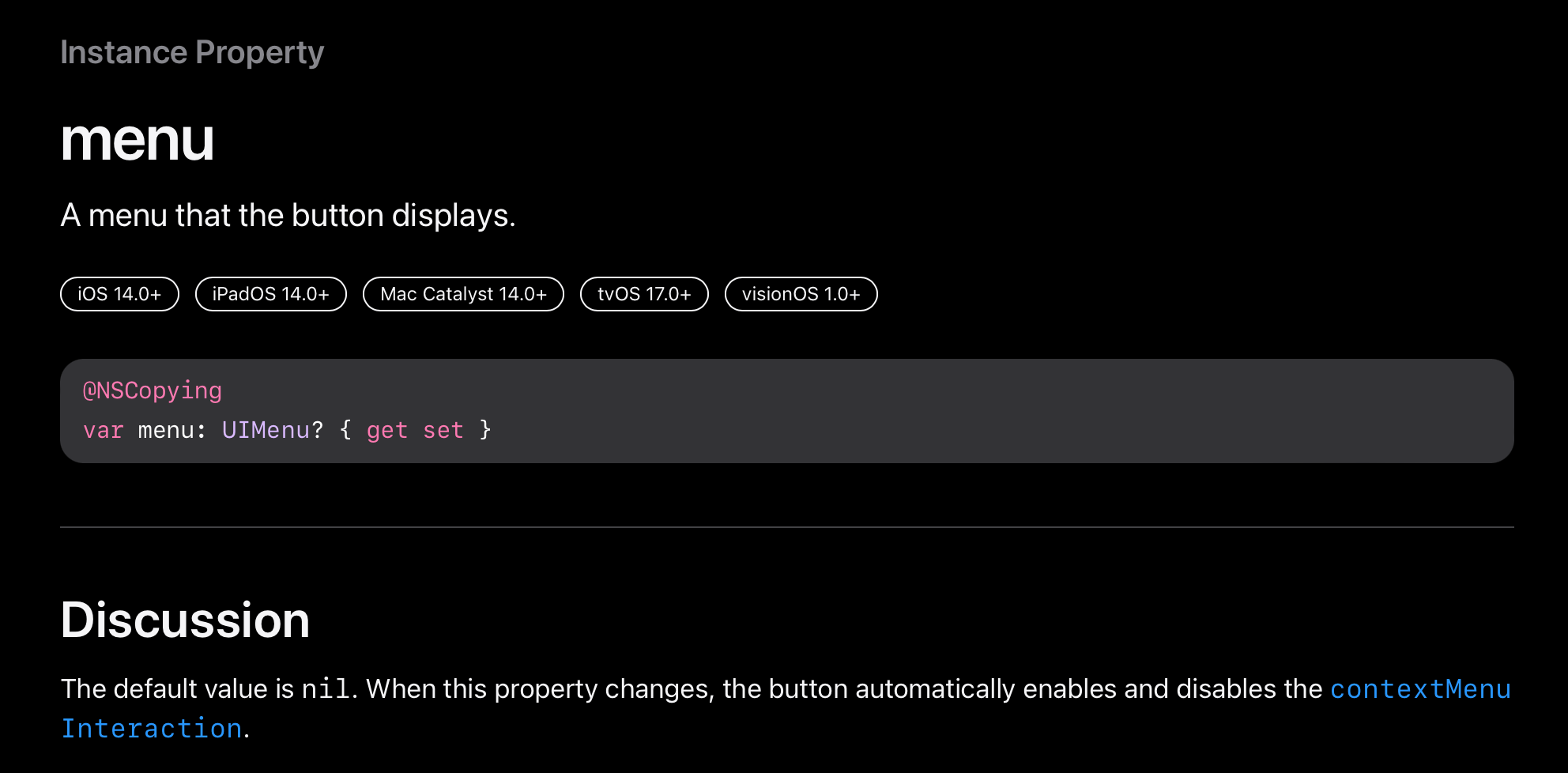Screen dimensions: 1568x773
Task: Click the set accessor keyword
Action: 443,430
